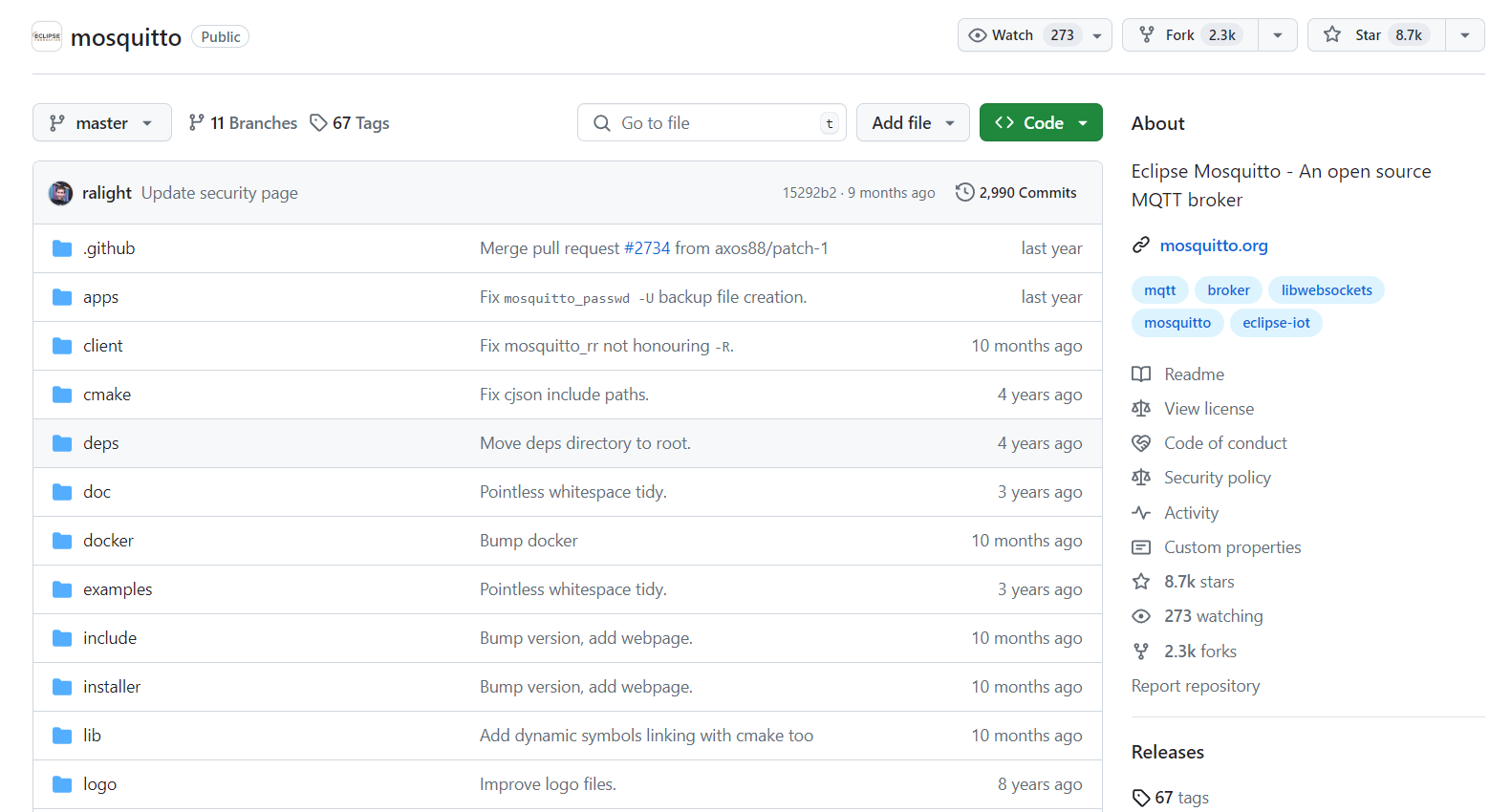The image size is (1511, 812).
Task: Click the apps folder icon
Action: (62, 297)
